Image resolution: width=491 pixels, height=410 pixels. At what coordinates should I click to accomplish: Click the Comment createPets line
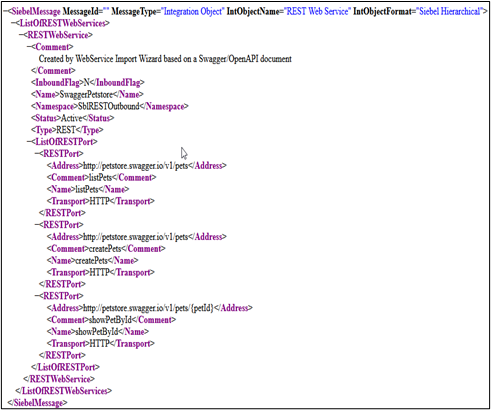tap(106, 249)
